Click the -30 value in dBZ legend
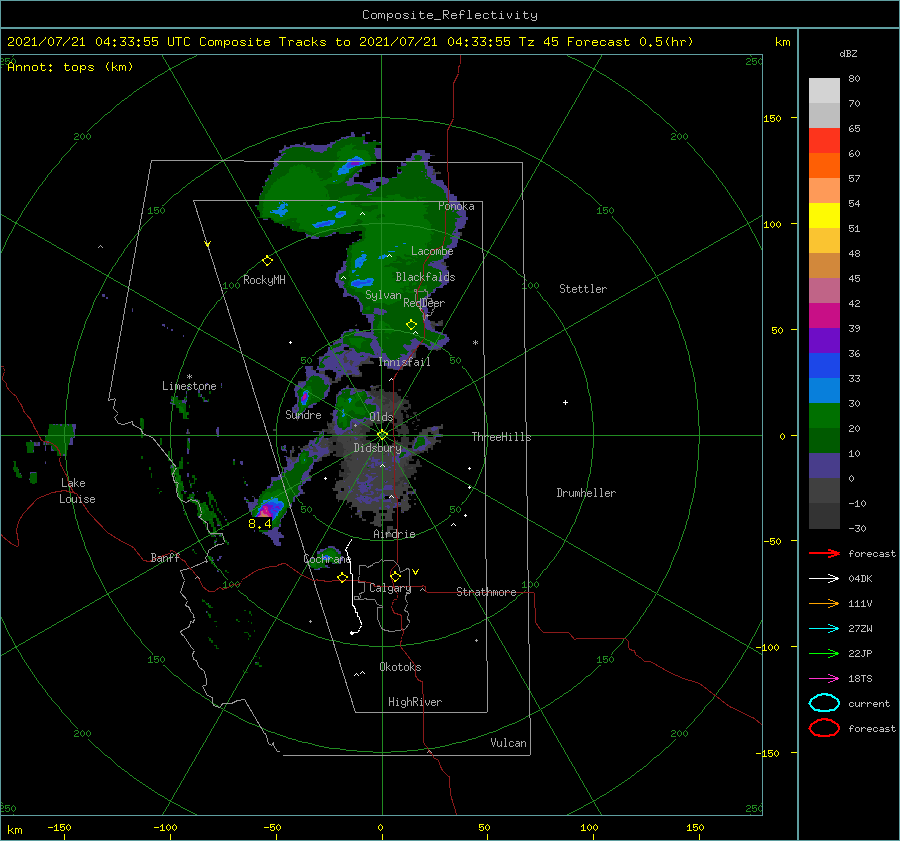 tap(857, 528)
